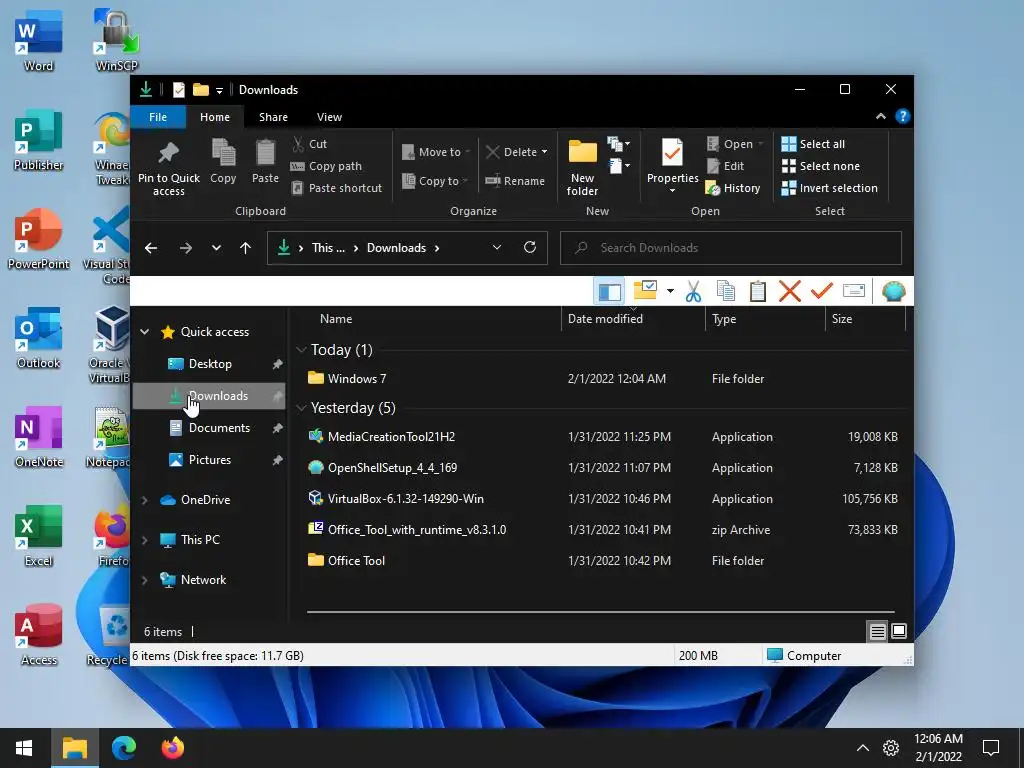Select Documents in the navigation pane
The width and height of the screenshot is (1024, 768).
pyautogui.click(x=209, y=428)
